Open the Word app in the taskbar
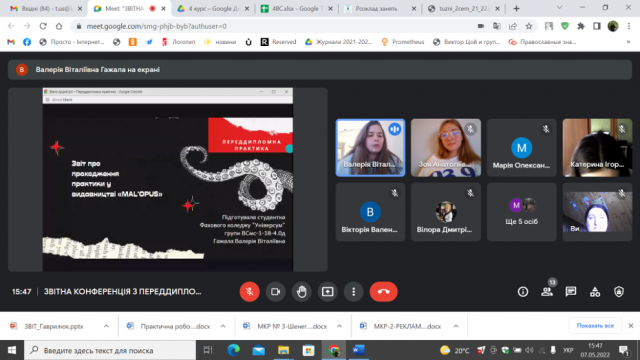Viewport: 640px width, 360px height. [358, 350]
